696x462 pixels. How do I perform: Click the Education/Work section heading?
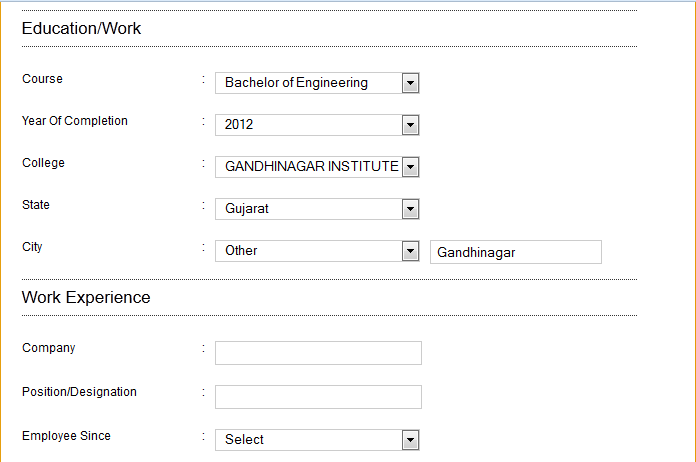81,28
